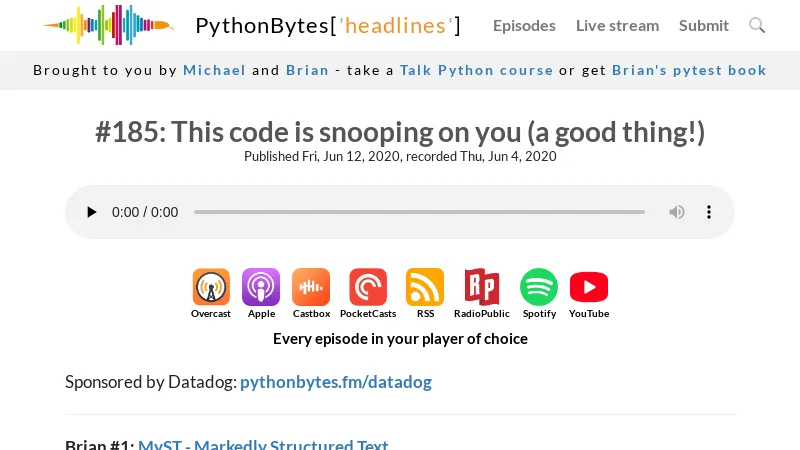The width and height of the screenshot is (800, 450).
Task: Open the Spotify icon
Action: click(x=539, y=287)
